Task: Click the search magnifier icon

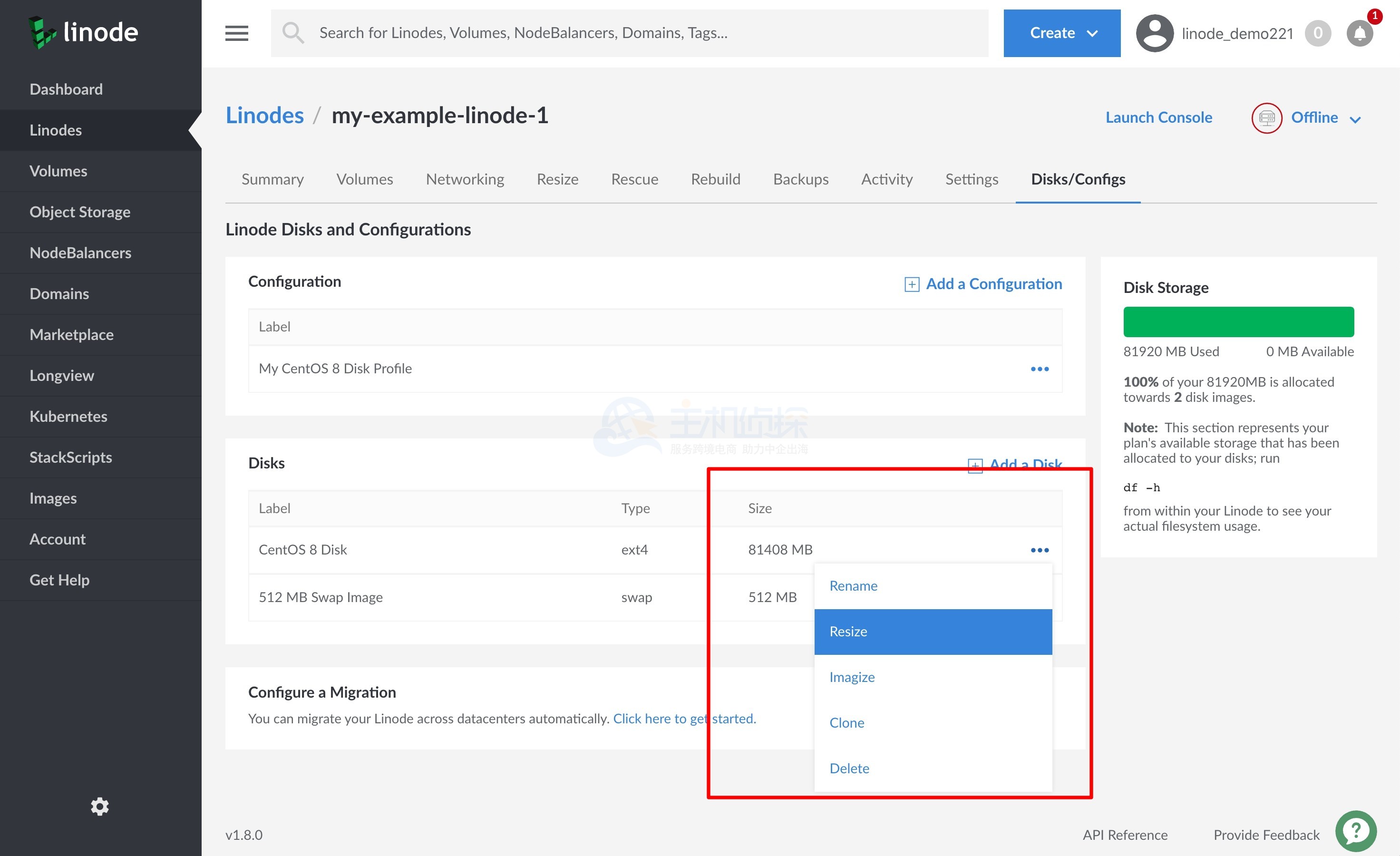Action: pyautogui.click(x=293, y=33)
